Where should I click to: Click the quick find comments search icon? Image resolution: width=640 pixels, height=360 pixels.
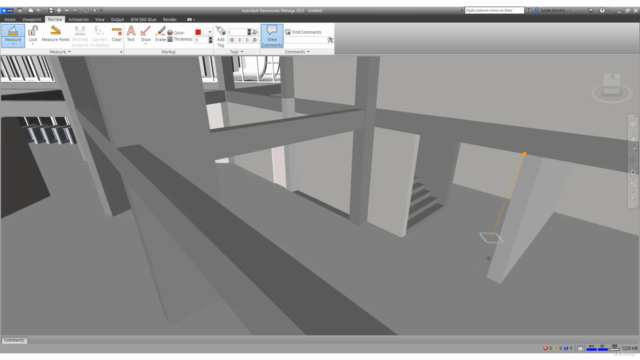click(330, 40)
